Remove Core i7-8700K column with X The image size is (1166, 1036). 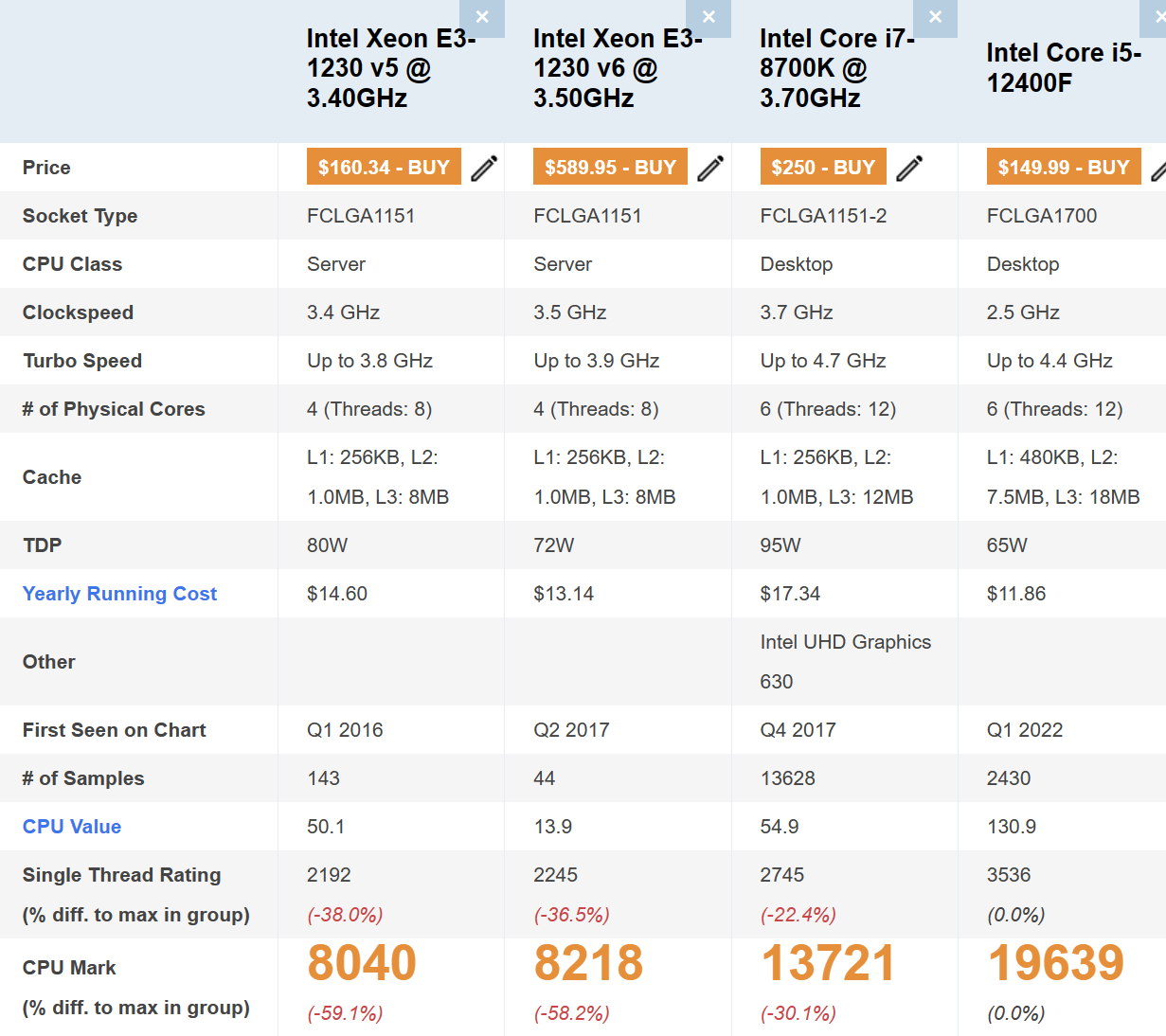(935, 17)
